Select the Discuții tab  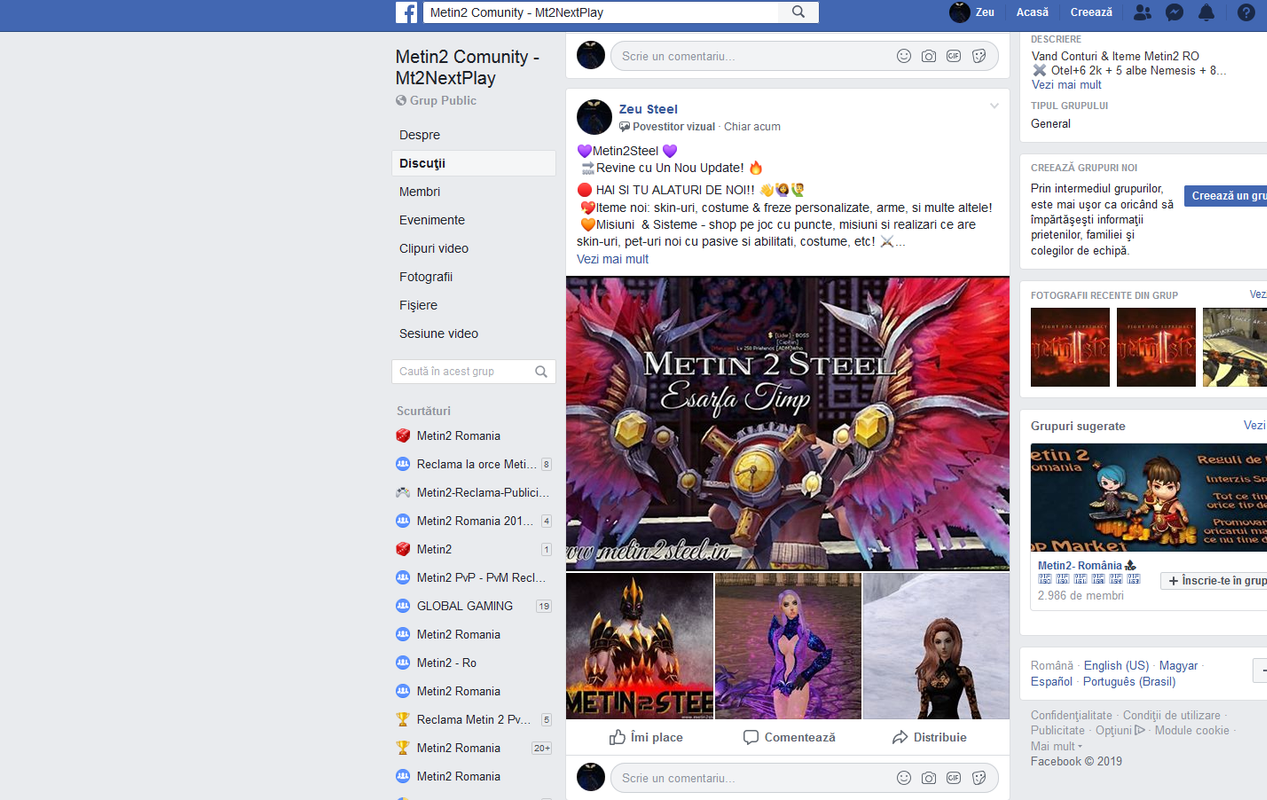(473, 163)
